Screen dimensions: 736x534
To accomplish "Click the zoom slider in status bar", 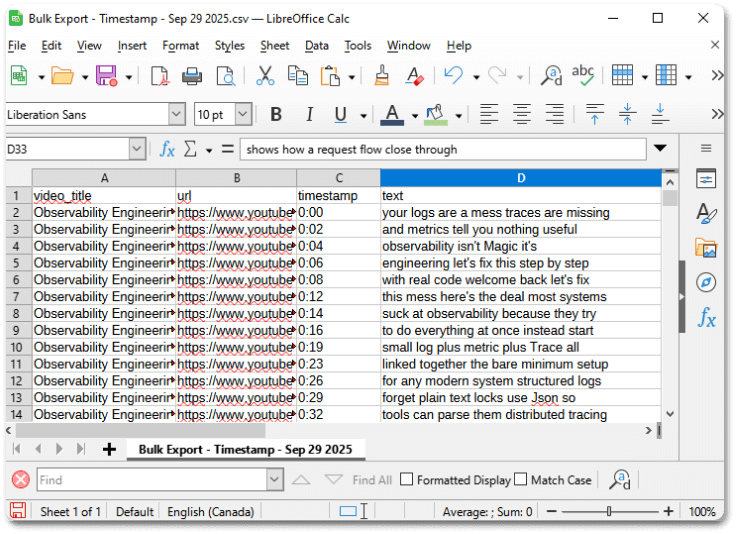I will point(609,511).
